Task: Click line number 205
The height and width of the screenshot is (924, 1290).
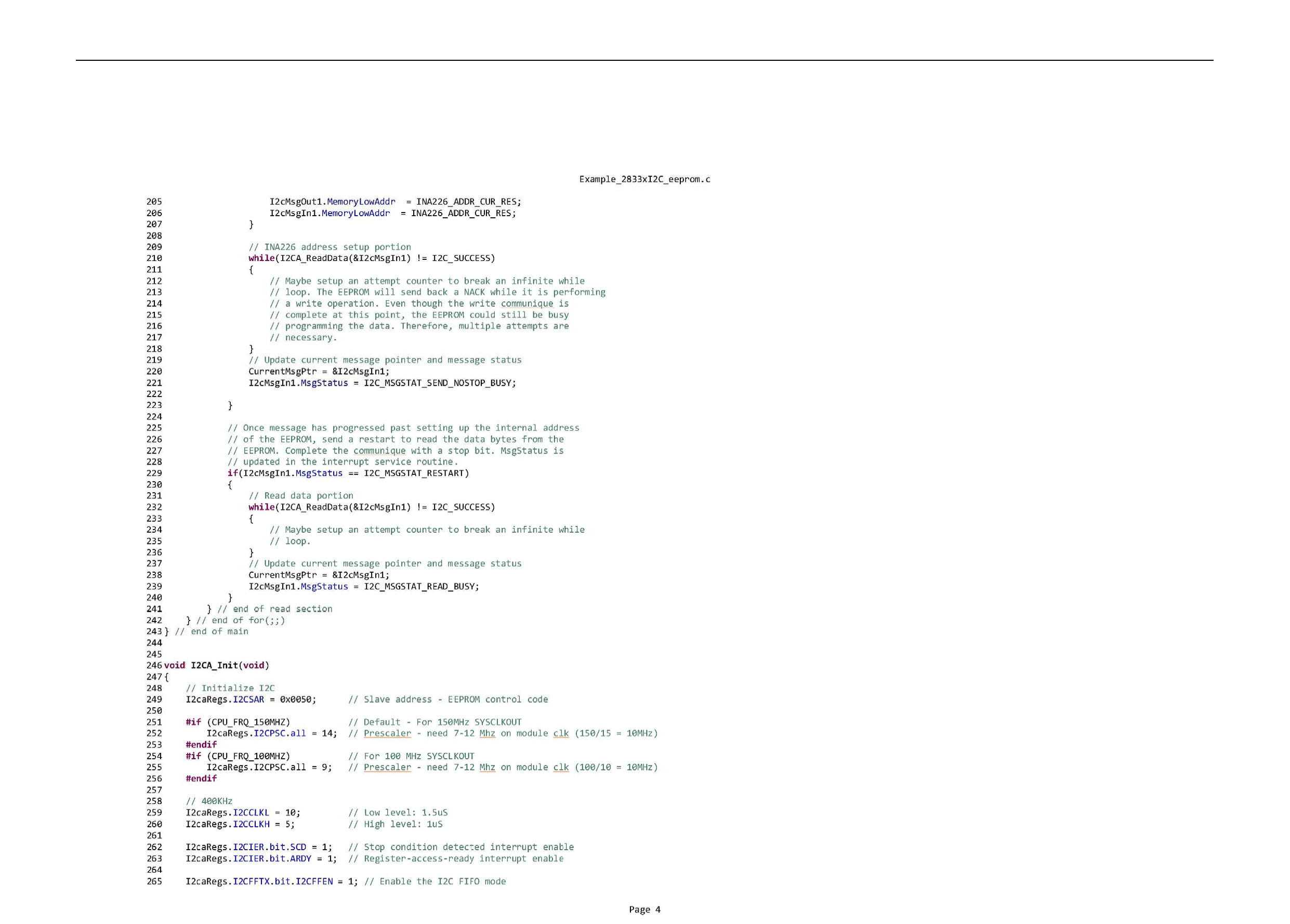Action: 154,202
